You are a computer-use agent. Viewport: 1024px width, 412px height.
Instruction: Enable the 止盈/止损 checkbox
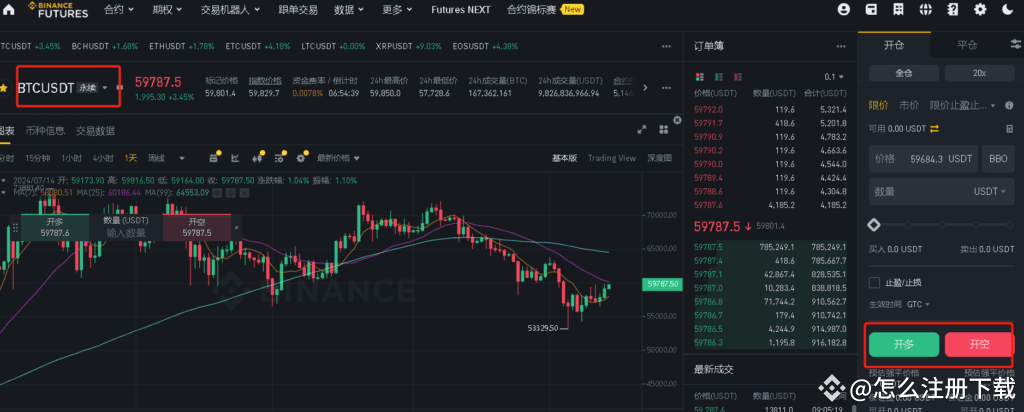point(875,283)
